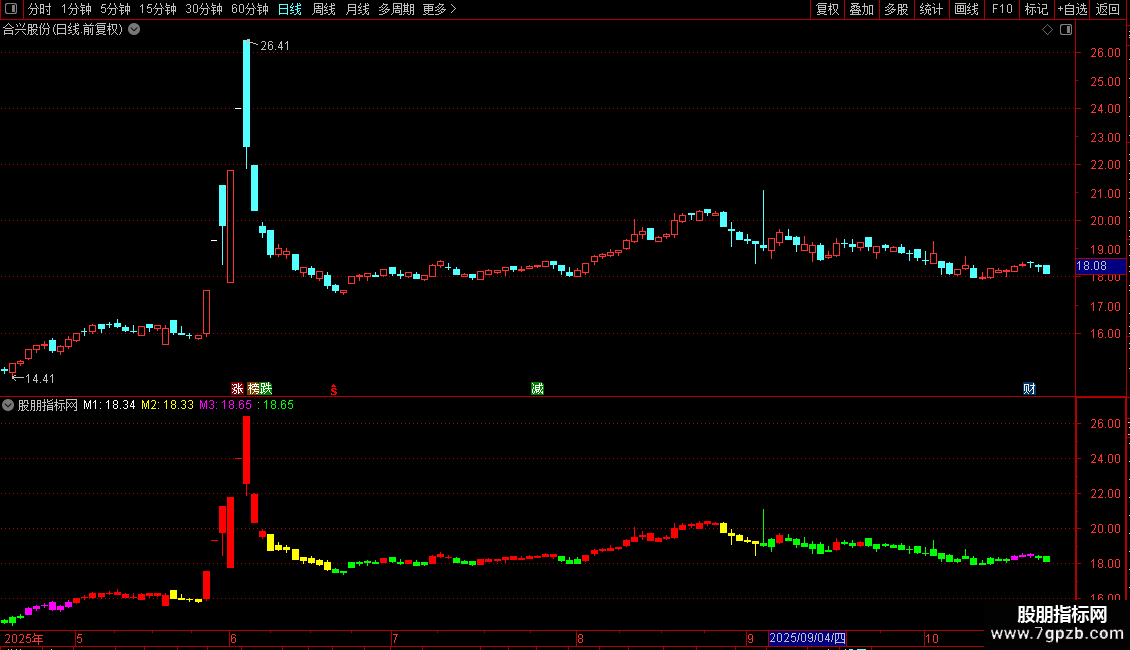
Task: Click the 标记 mark button
Action: (1036, 9)
